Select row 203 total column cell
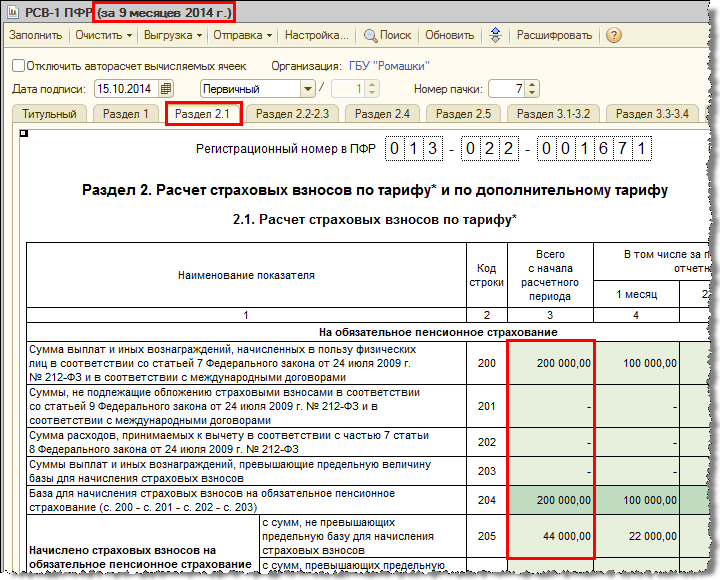The height and width of the screenshot is (580, 720). pos(550,471)
